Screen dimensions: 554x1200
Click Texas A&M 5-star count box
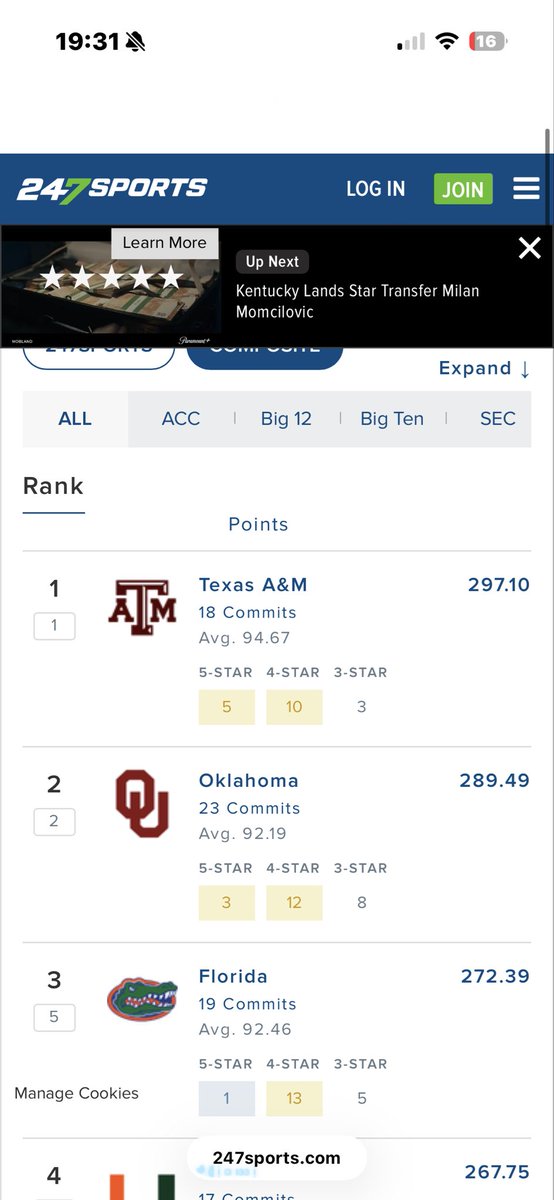tap(226, 707)
